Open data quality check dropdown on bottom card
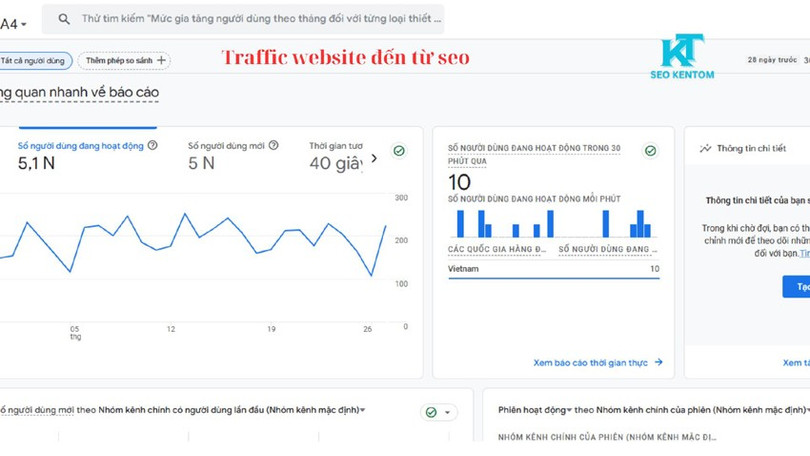Image resolution: width=810 pixels, height=456 pixels. click(438, 412)
